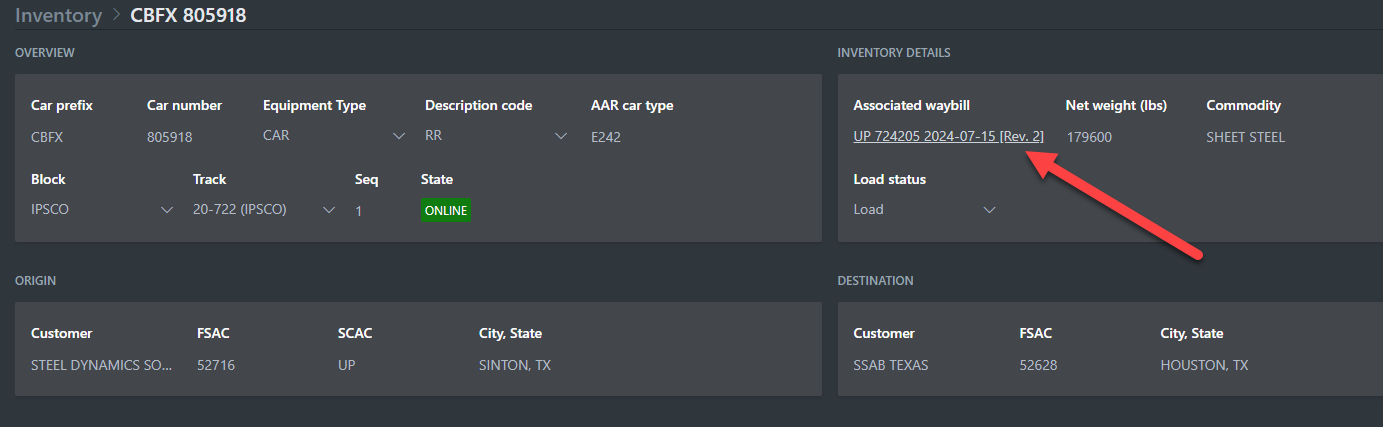Click the Seq field
Screen dimensions: 1383x427
[360, 210]
